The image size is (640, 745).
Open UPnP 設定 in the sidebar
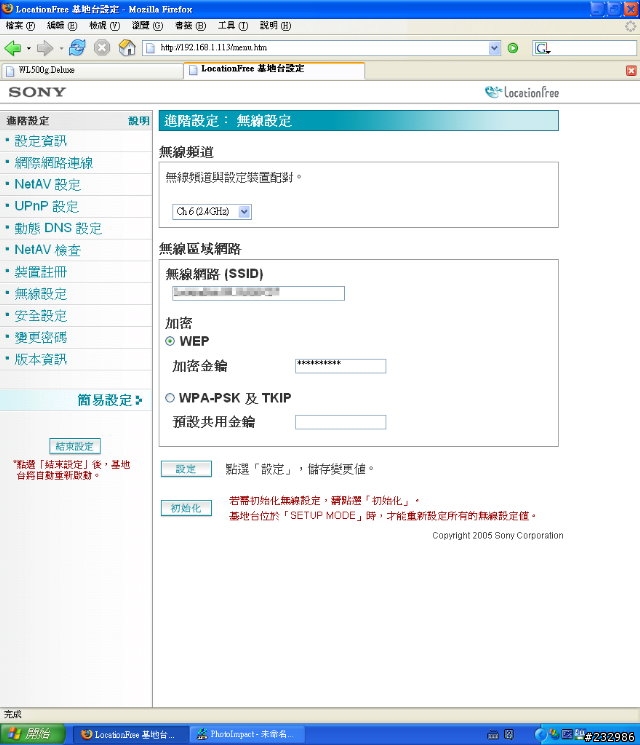47,206
